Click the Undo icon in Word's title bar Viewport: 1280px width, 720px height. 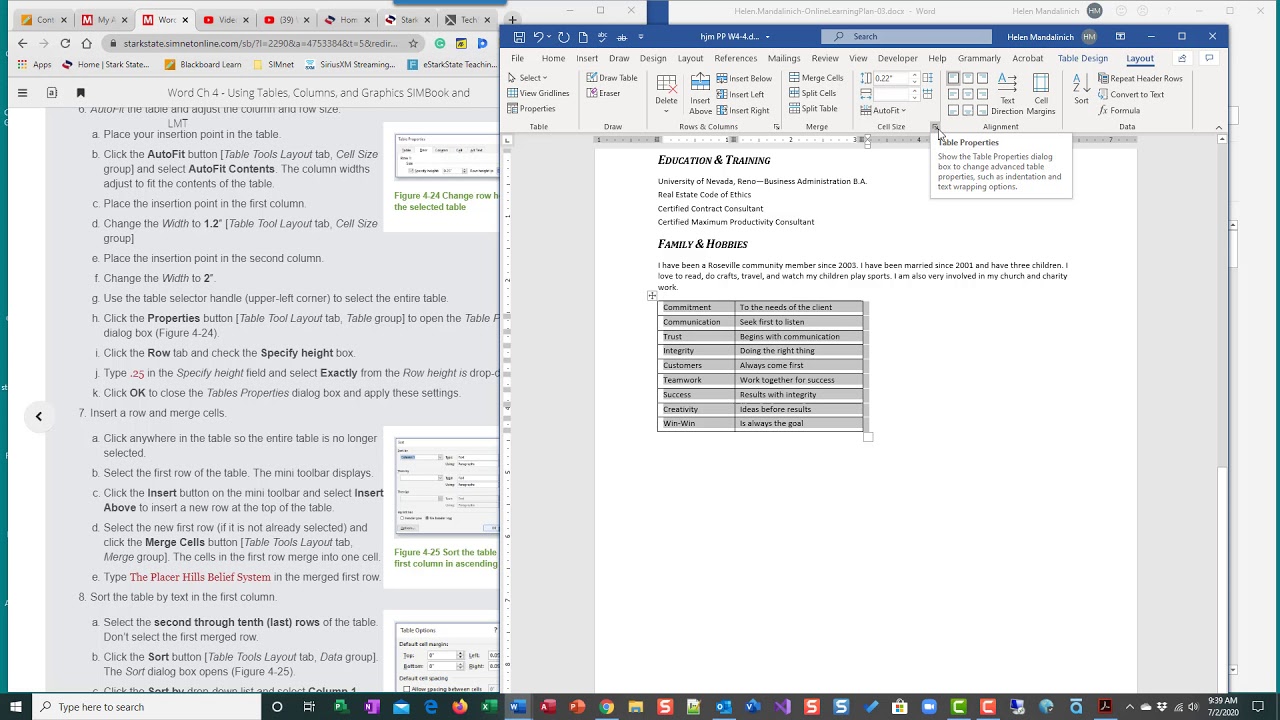[x=538, y=37]
